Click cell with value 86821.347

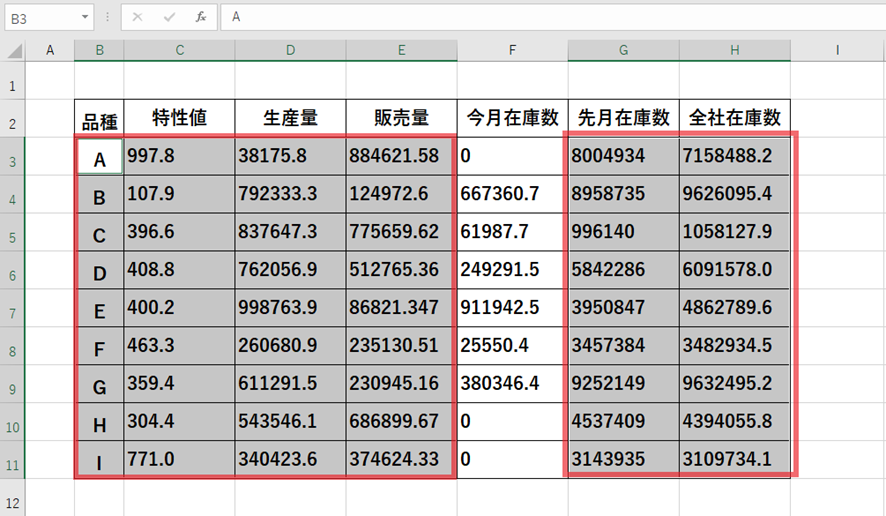tap(401, 308)
